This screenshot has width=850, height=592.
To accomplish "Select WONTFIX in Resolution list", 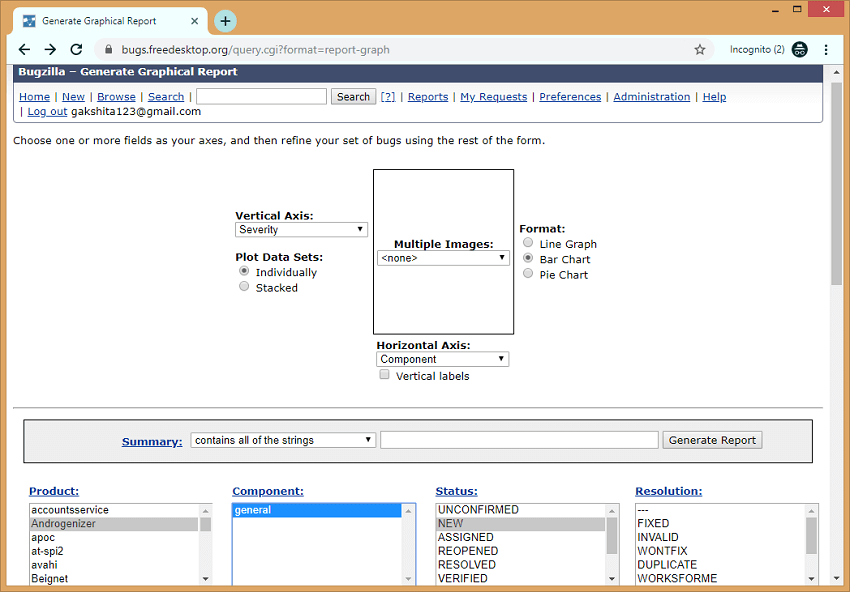I will pos(720,551).
